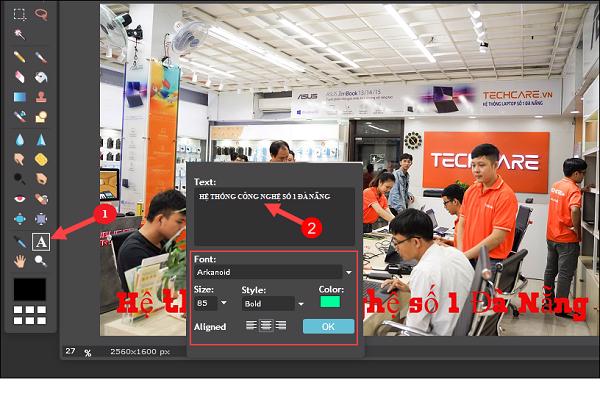Select the Smudge finger tool
Screen dimensions: 600x399
coord(20,159)
